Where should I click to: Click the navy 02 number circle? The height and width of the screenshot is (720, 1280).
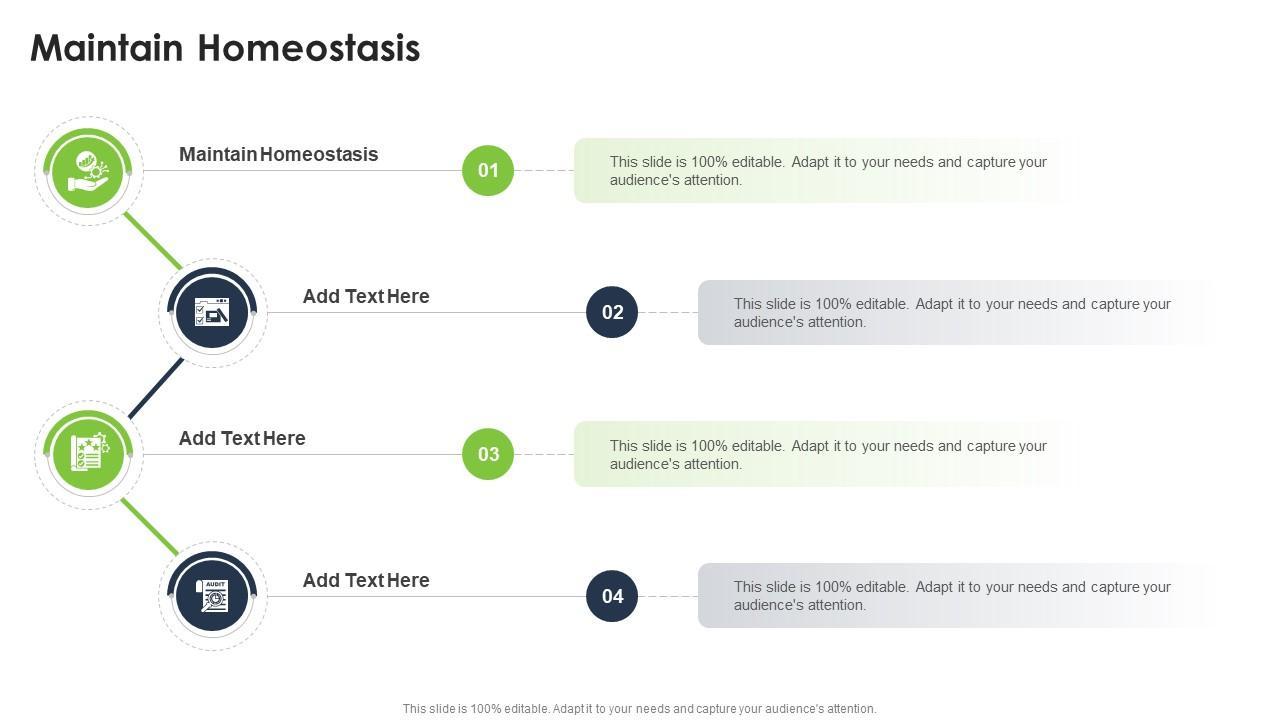612,312
